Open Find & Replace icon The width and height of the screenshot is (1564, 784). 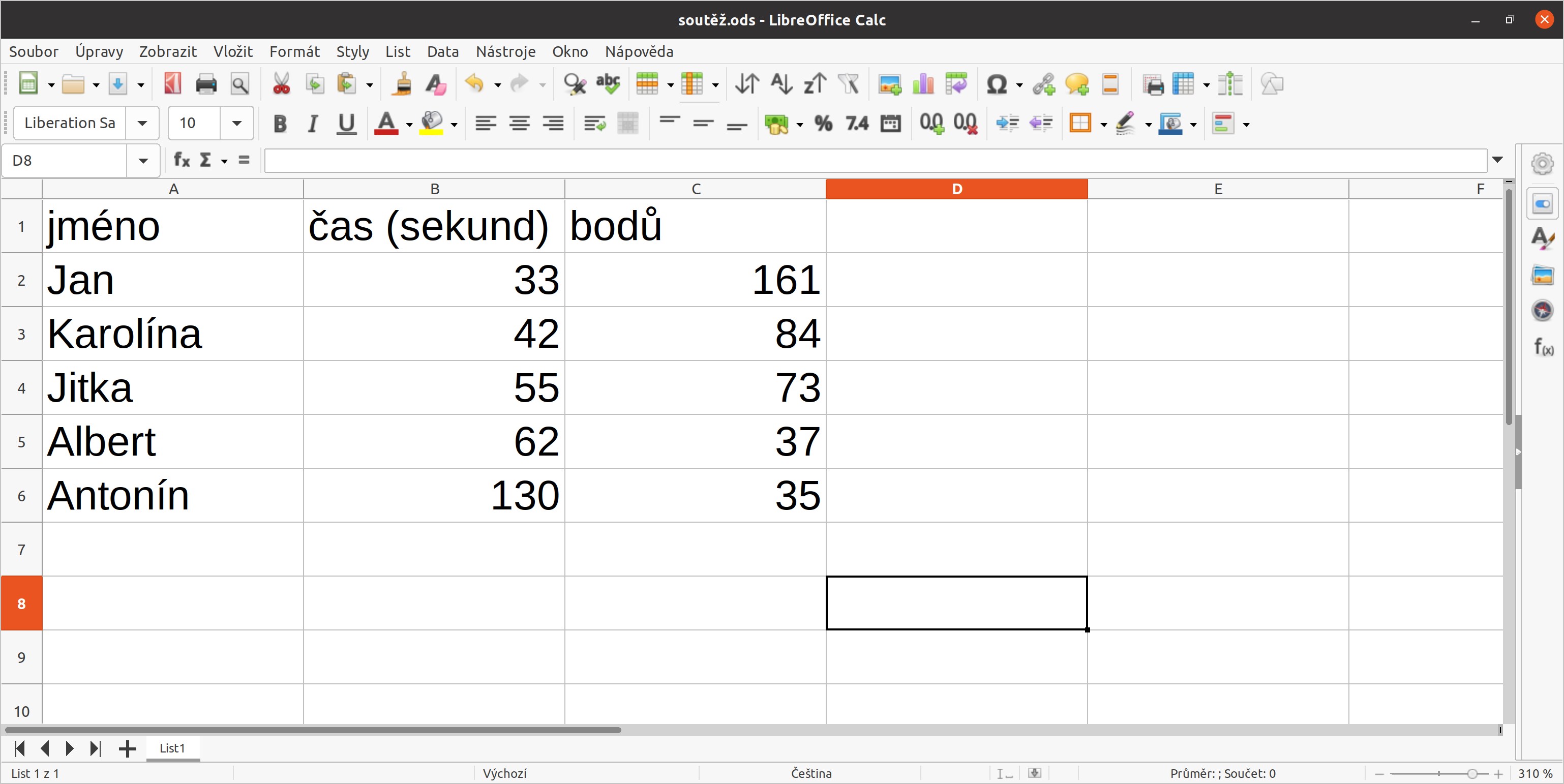click(x=575, y=84)
